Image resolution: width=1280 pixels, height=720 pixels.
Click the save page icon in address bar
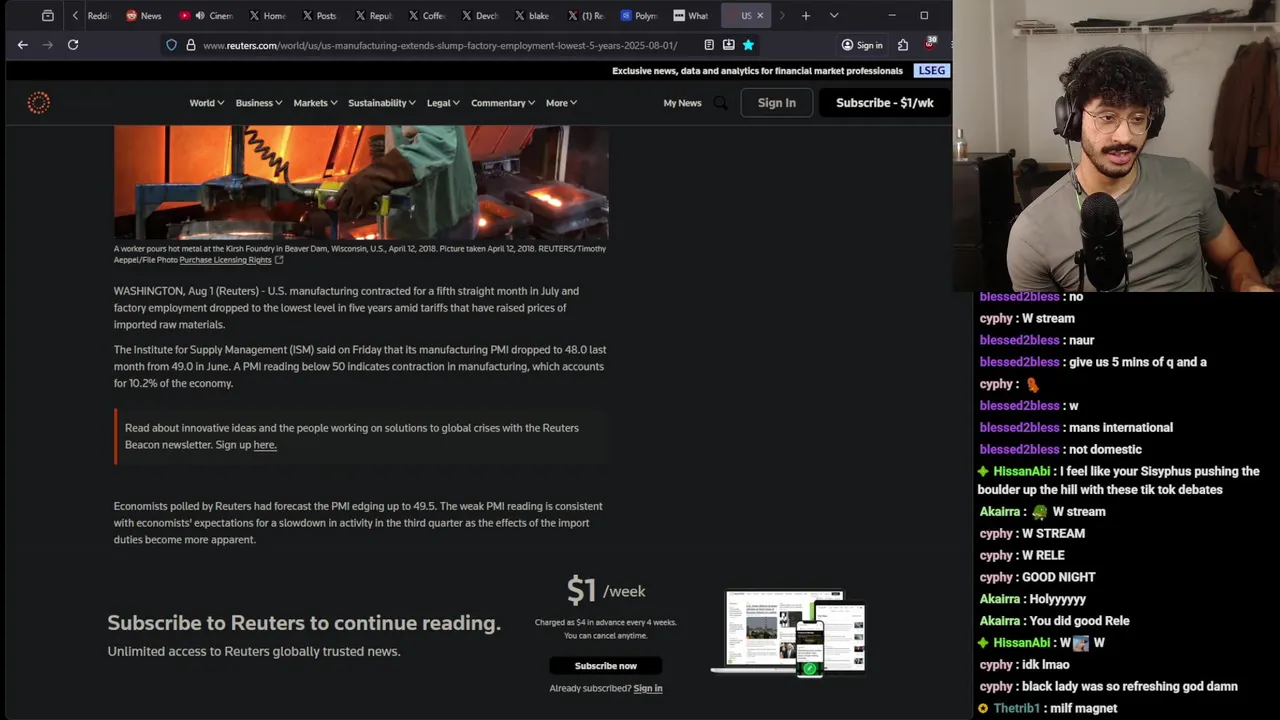[728, 45]
